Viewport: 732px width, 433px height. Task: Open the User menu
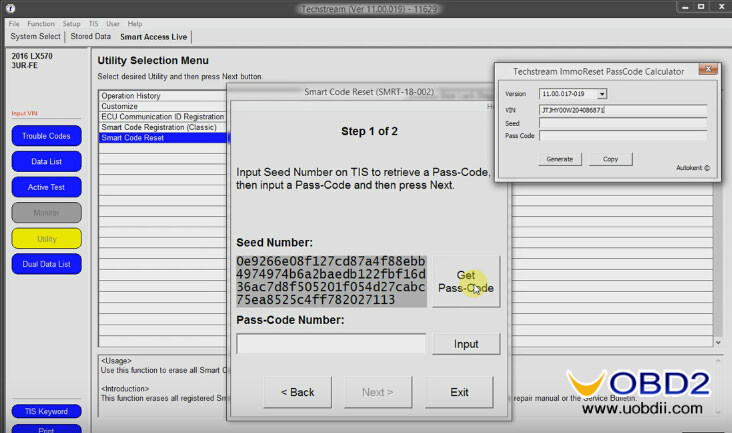click(113, 24)
